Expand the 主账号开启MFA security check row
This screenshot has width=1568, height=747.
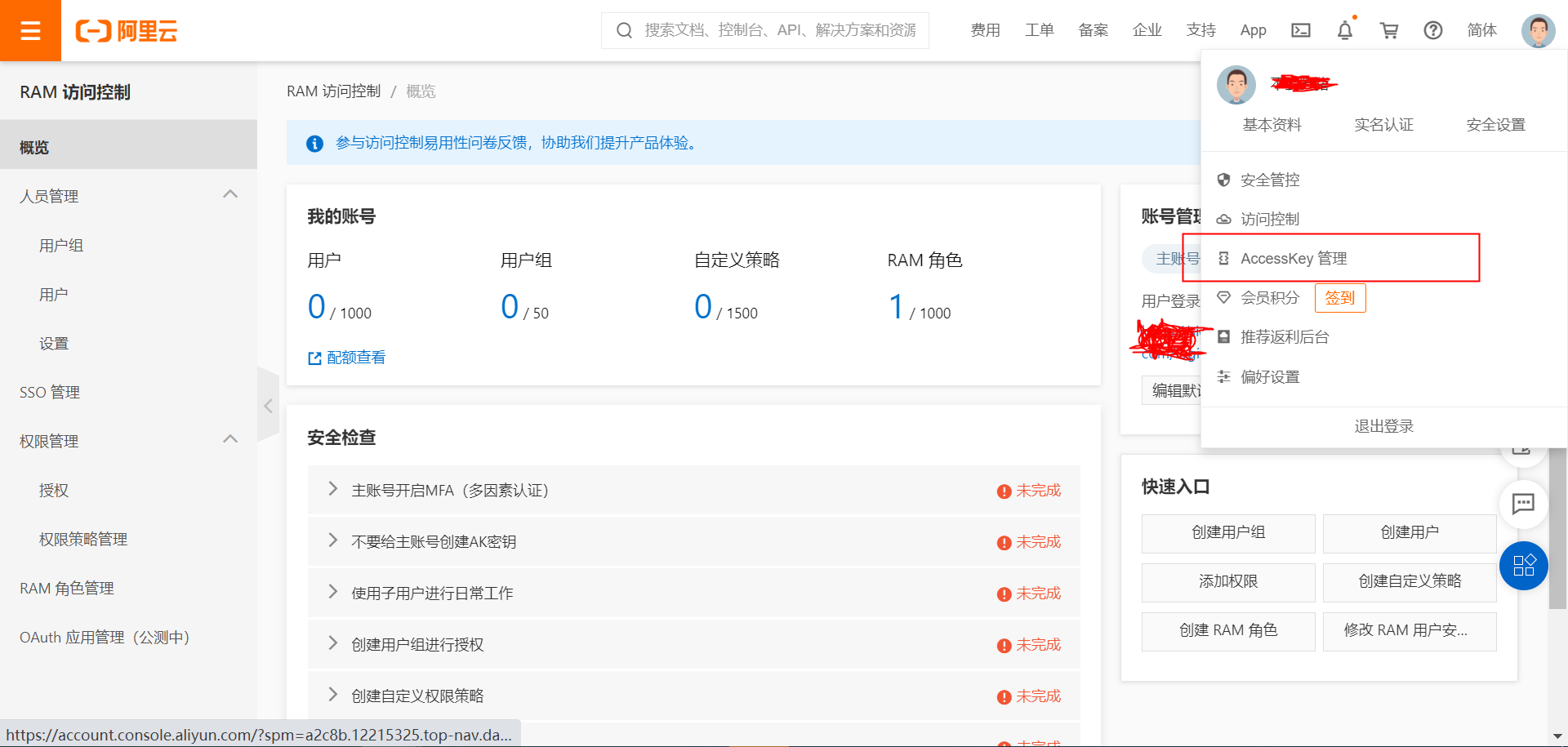point(694,490)
